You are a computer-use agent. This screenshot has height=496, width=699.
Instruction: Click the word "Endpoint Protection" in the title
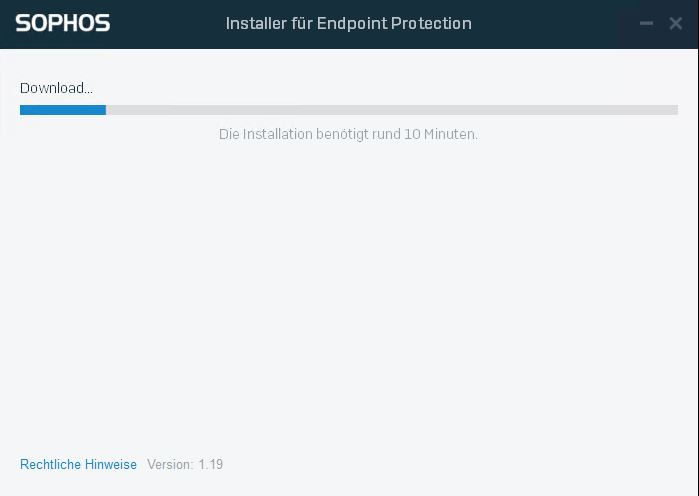pos(394,23)
